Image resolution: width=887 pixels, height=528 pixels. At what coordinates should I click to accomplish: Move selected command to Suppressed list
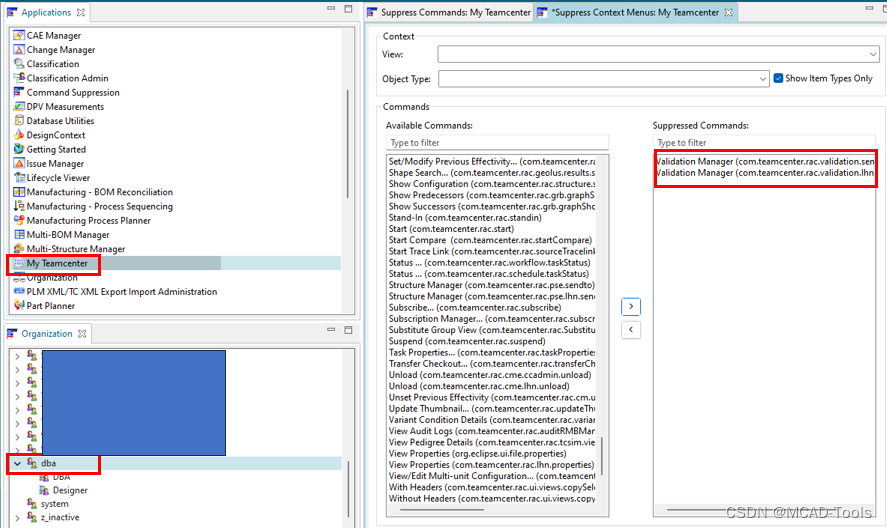[x=631, y=306]
